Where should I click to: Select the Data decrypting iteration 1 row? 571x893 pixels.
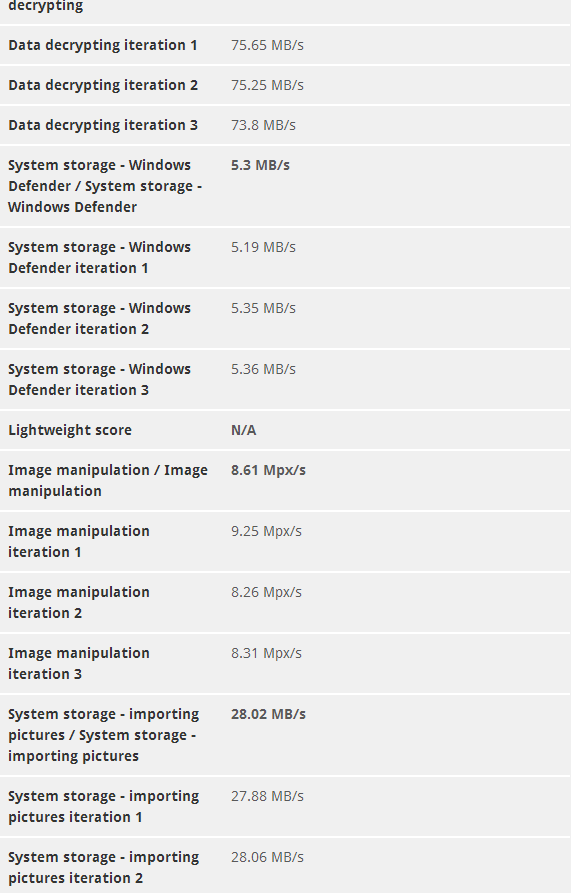pos(285,45)
